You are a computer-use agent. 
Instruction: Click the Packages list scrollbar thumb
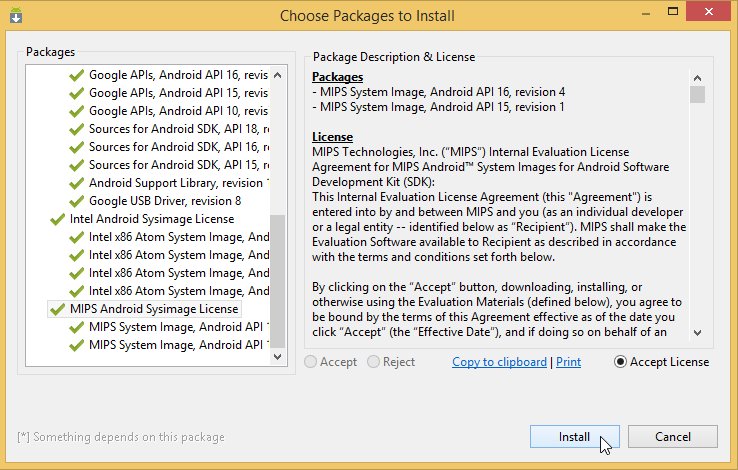278,282
